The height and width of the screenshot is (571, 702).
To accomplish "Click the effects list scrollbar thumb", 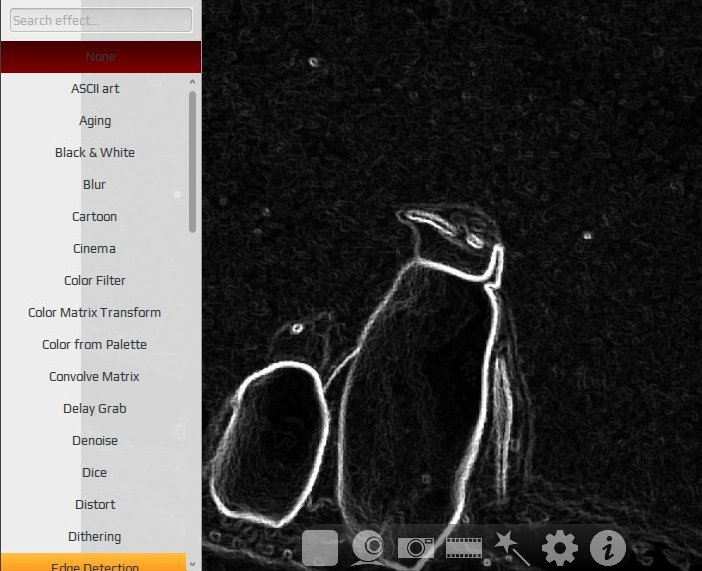I will coord(193,162).
